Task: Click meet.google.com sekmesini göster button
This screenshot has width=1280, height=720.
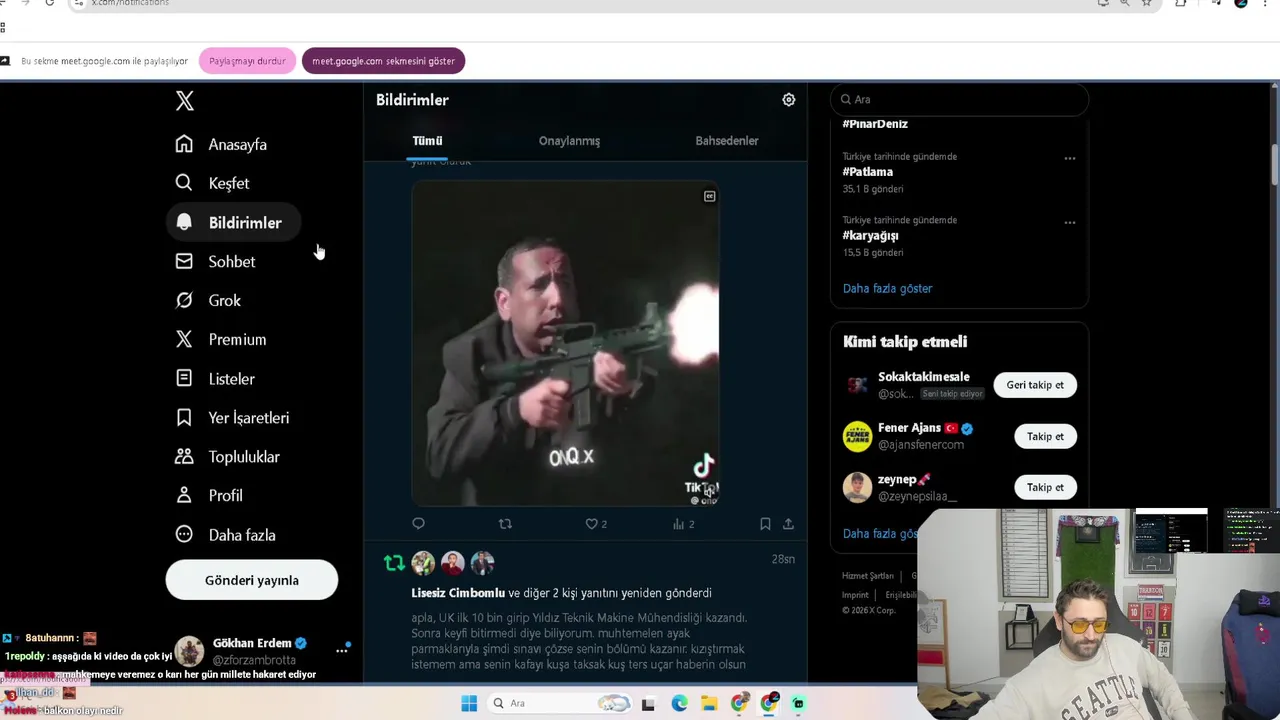Action: [383, 61]
